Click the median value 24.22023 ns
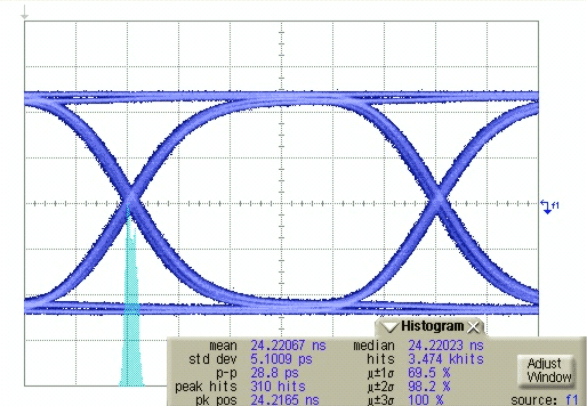 click(445, 345)
